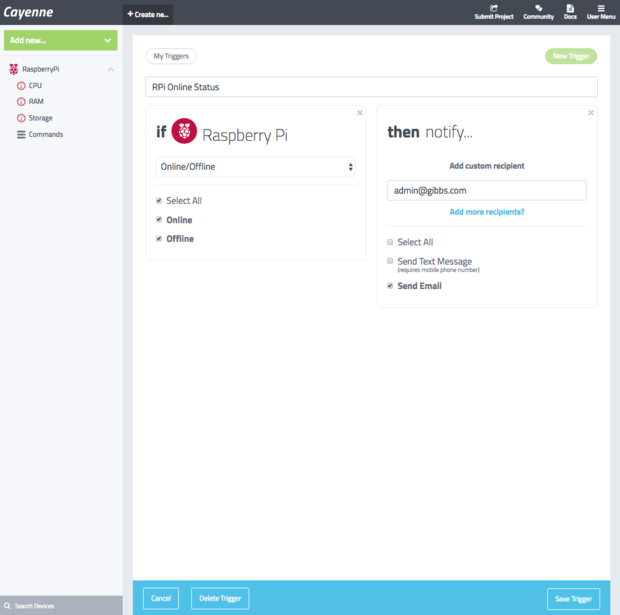This screenshot has height=615, width=620.
Task: Click the New Trigger button
Action: [571, 56]
